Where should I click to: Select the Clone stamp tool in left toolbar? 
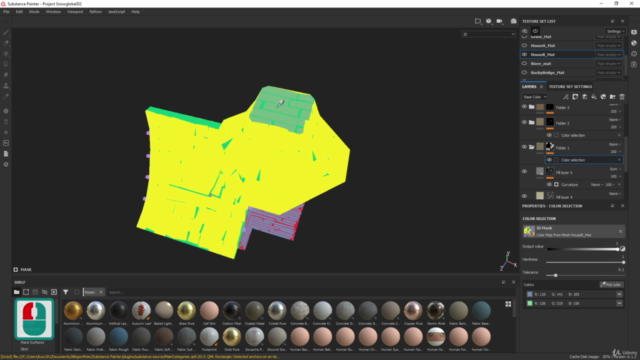point(6,86)
